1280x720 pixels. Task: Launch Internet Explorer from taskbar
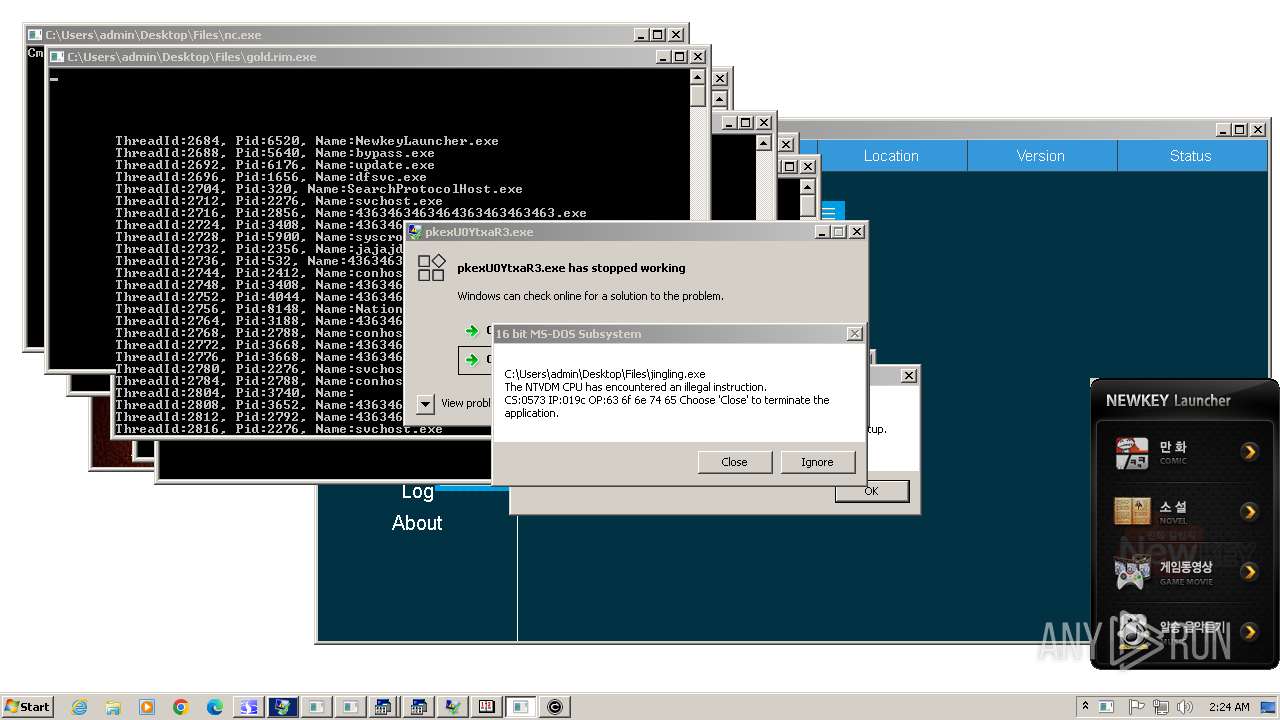79,707
